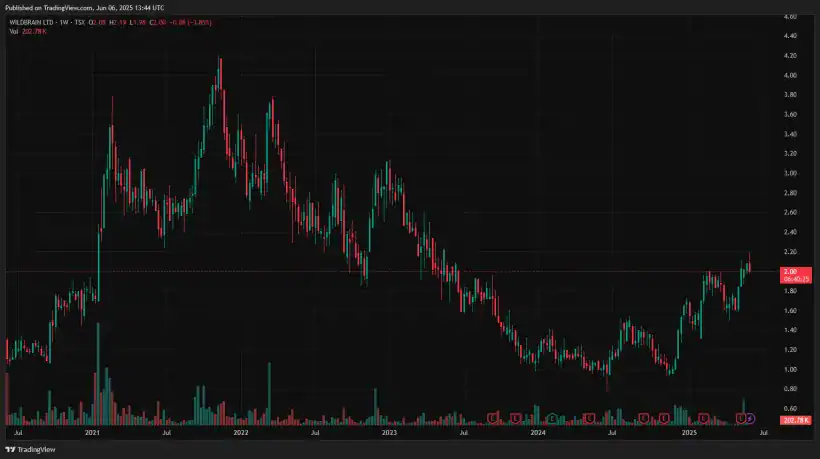Click the green event marker near 2024
Viewport: 820px width, 459px height.
(551, 417)
